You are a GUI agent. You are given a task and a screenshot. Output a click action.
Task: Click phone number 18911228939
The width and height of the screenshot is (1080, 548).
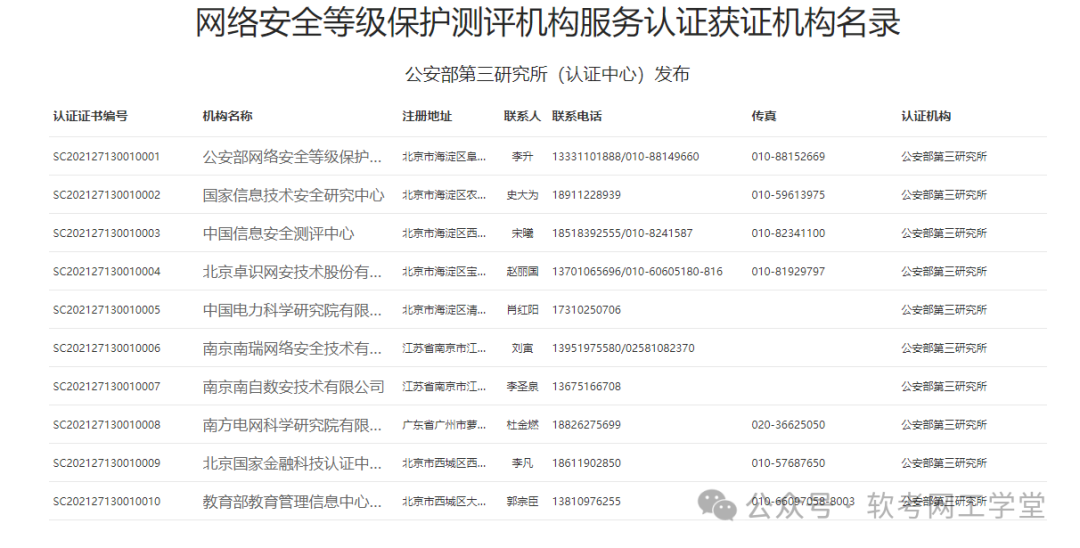[586, 196]
